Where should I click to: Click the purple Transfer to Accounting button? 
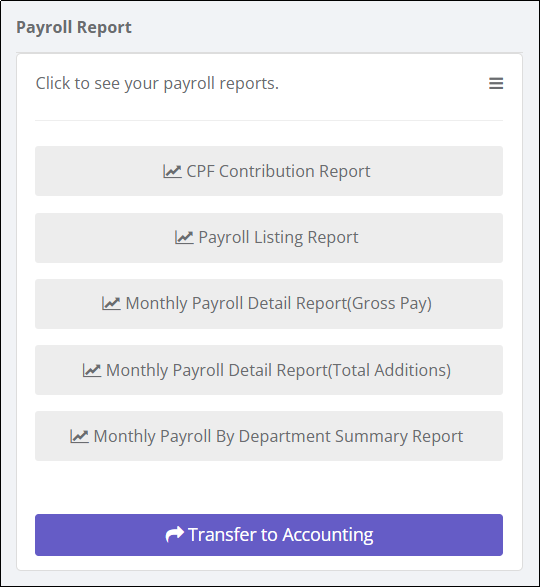coord(269,535)
